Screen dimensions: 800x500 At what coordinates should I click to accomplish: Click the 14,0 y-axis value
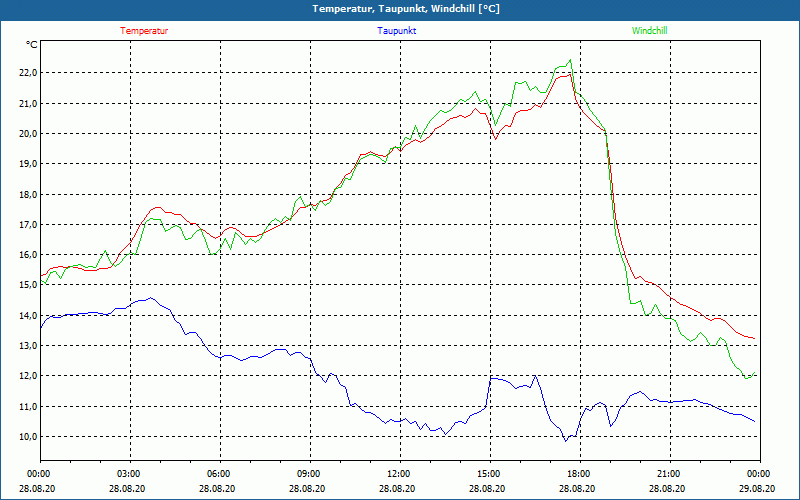coord(29,315)
